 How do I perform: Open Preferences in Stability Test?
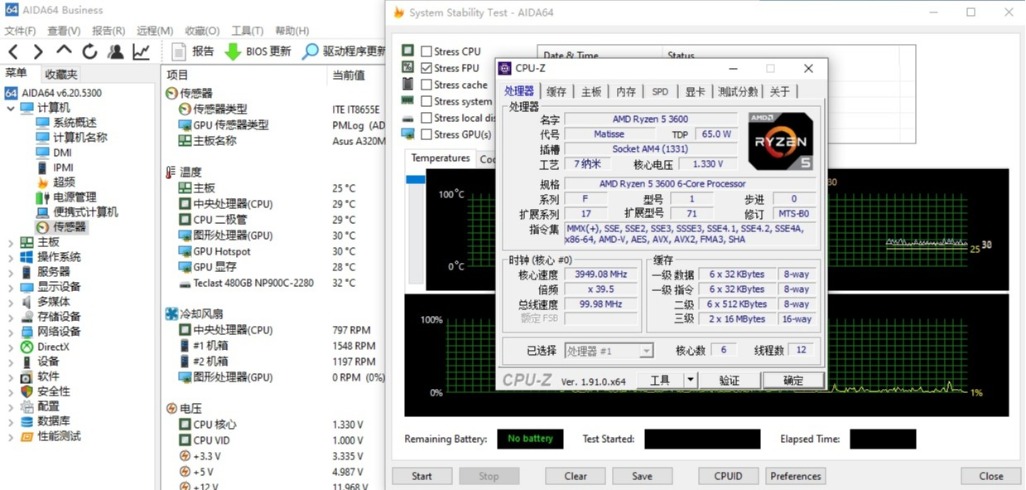796,476
